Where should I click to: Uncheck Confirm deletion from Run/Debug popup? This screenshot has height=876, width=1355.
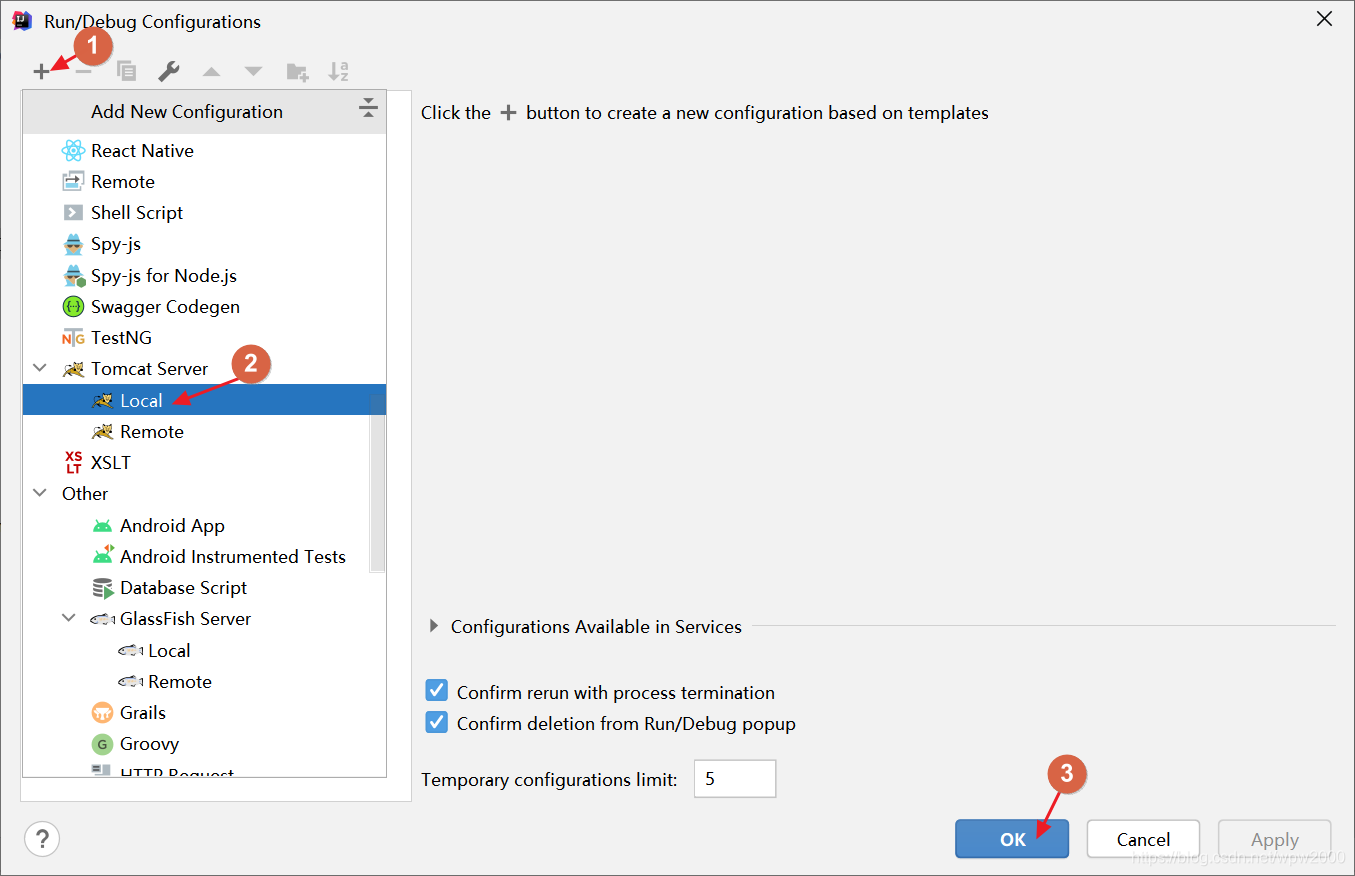436,722
